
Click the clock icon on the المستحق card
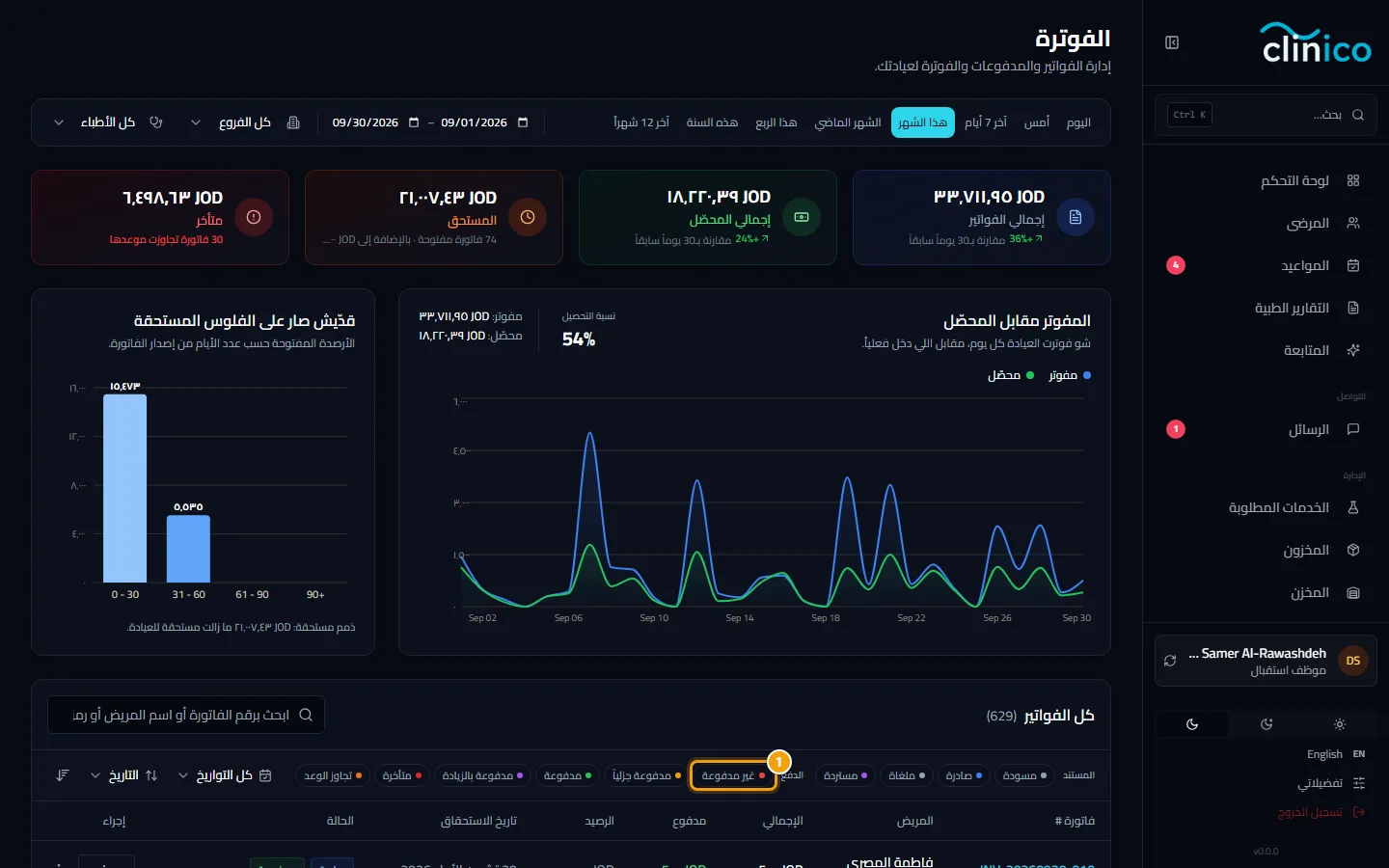528,217
